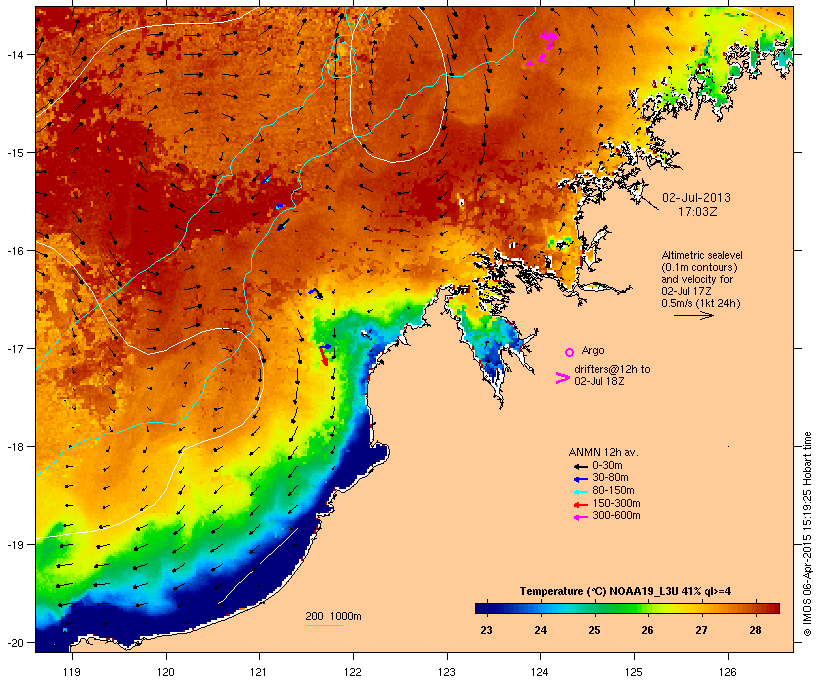
Task: Click the ANMN 12h av. heading
Action: coord(603,452)
